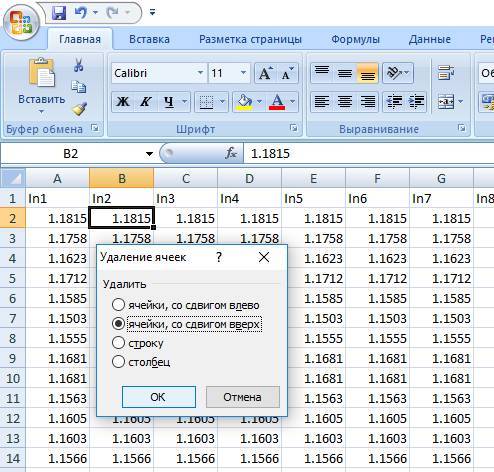This screenshot has height=472, width=494.
Task: Click the Cut scissors icon
Action: click(79, 65)
